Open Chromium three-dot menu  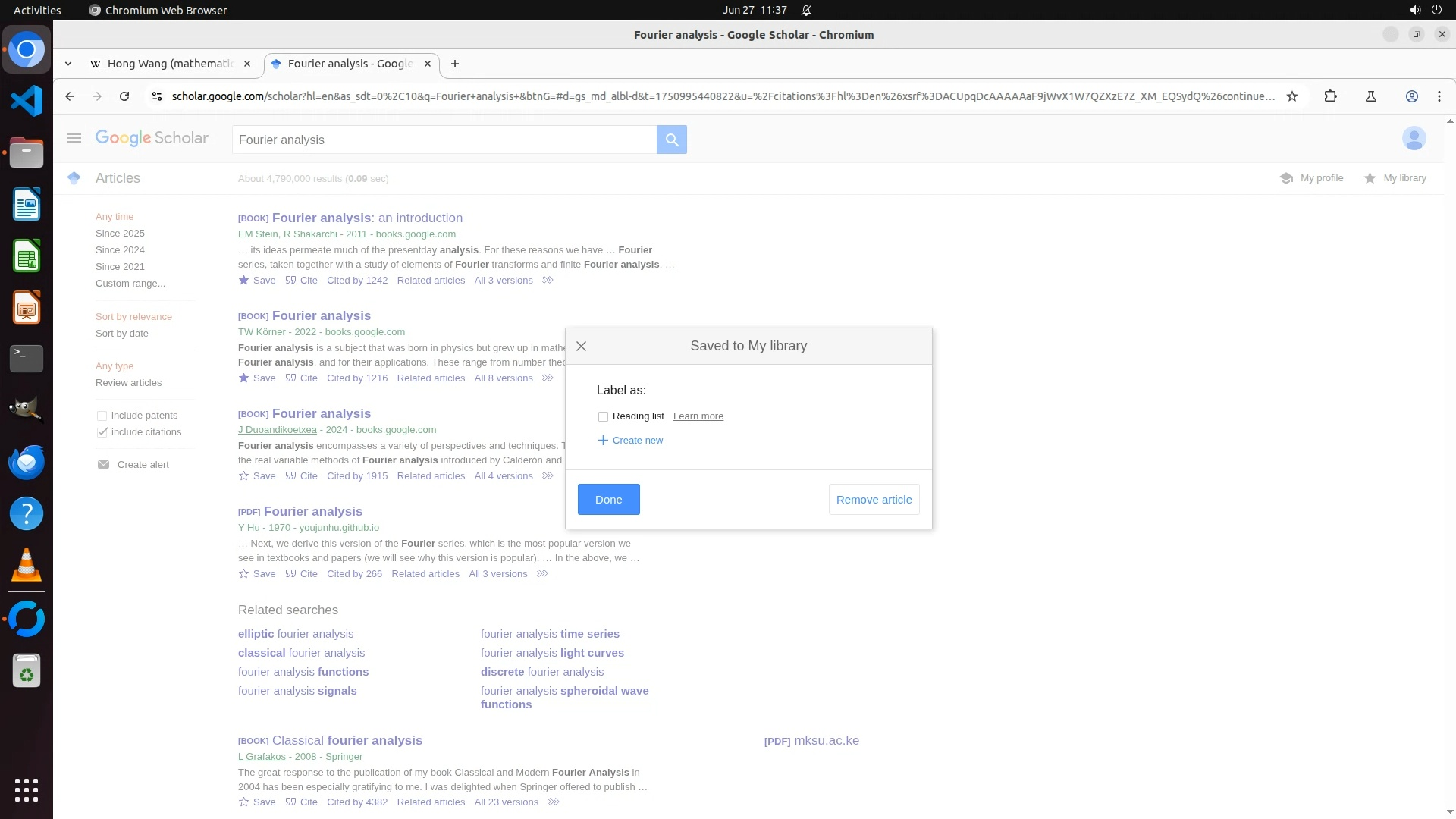[x=1439, y=96]
